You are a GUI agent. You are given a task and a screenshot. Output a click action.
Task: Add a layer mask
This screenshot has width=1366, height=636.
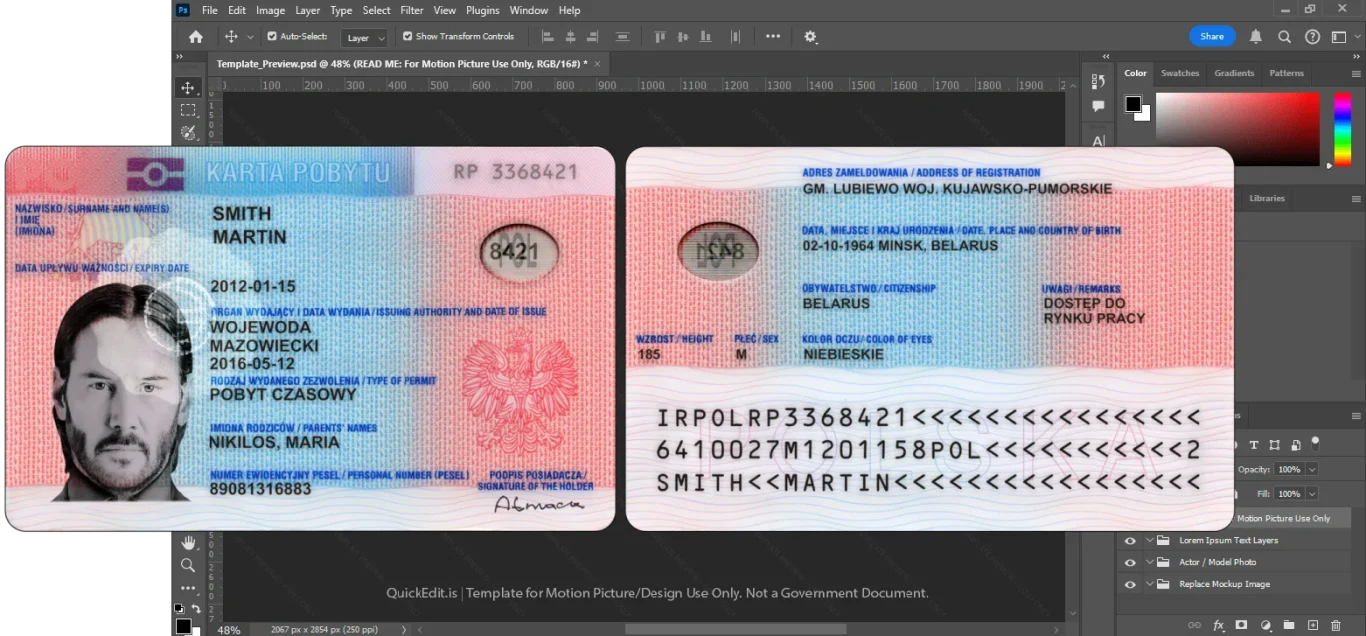1241,625
